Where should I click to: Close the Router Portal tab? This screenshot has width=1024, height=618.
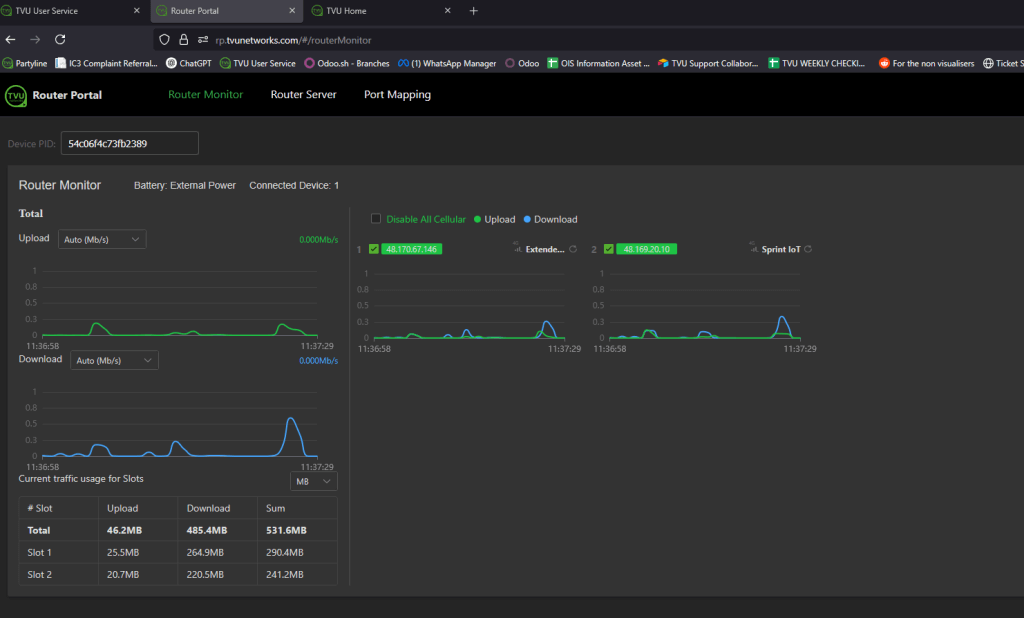pyautogui.click(x=292, y=10)
